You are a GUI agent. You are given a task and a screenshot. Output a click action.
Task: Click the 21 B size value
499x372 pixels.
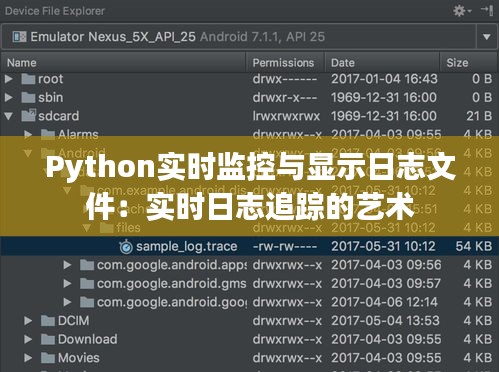coord(479,116)
